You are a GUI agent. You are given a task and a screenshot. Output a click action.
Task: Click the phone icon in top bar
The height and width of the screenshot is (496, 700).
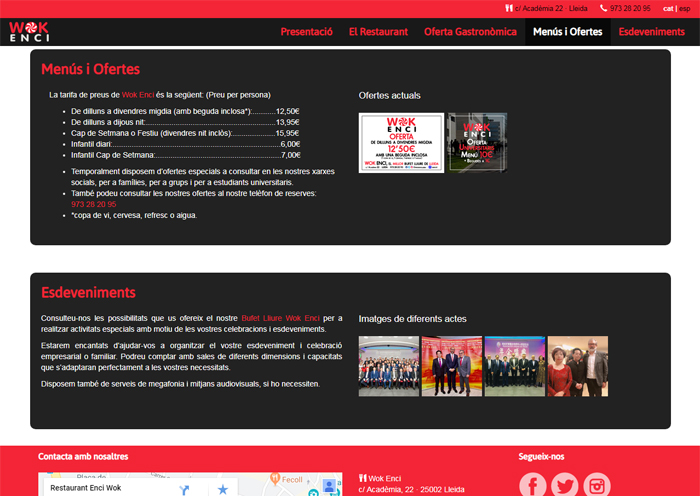pyautogui.click(x=604, y=8)
